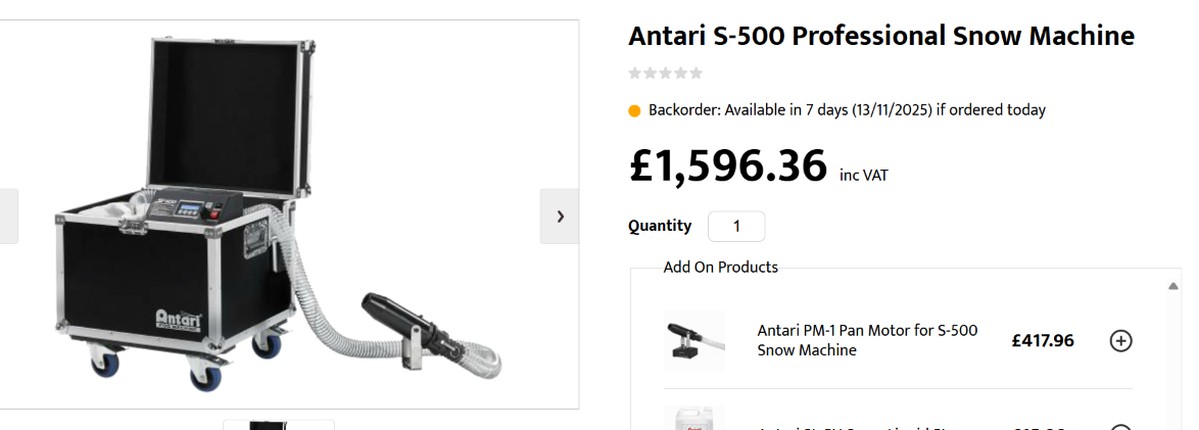Image resolution: width=1199 pixels, height=430 pixels.
Task: Click the previous image button at left edge
Action: [6, 216]
